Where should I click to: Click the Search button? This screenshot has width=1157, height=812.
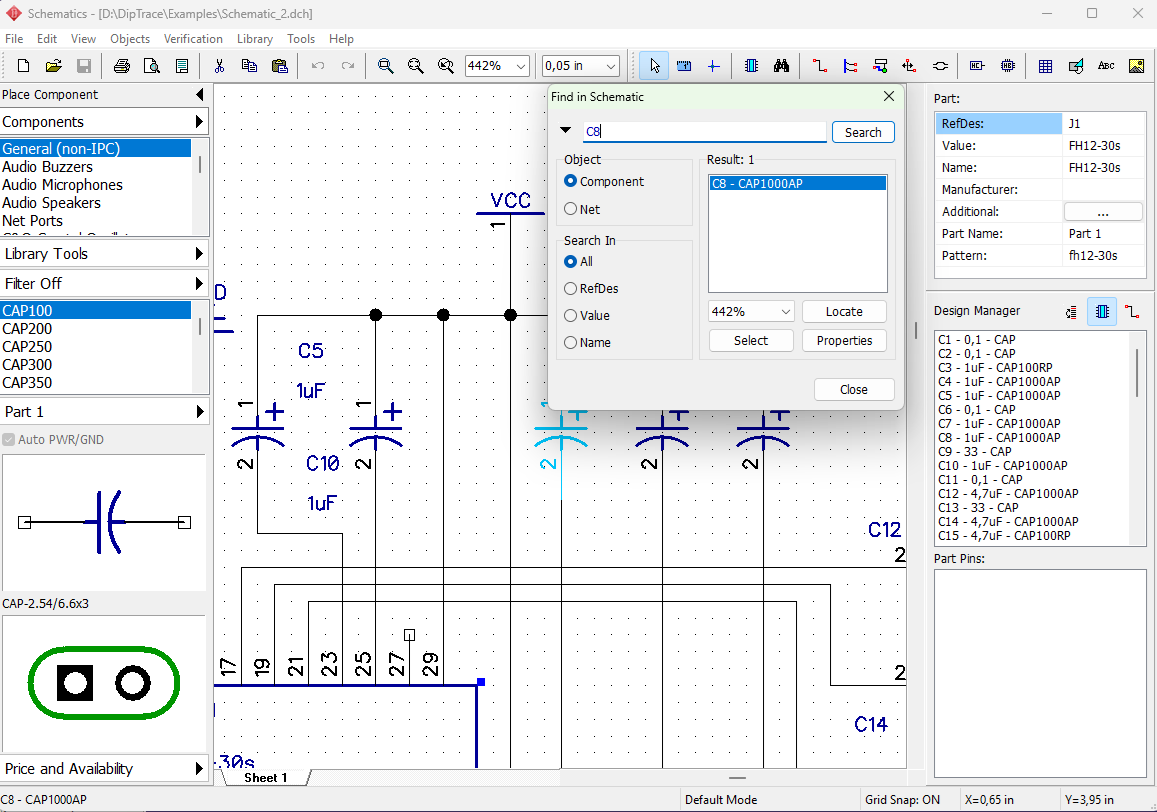click(x=863, y=132)
